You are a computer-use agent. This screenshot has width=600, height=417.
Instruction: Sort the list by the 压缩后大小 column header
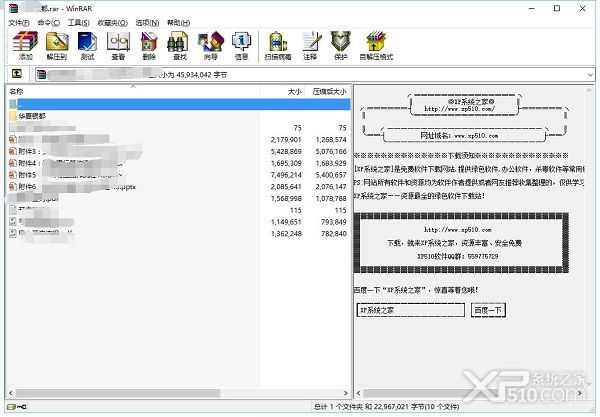click(x=328, y=91)
